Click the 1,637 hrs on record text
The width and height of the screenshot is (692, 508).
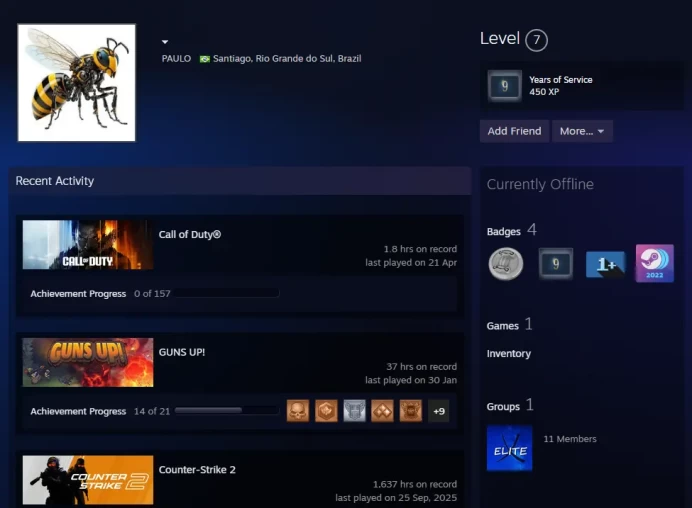coord(415,484)
